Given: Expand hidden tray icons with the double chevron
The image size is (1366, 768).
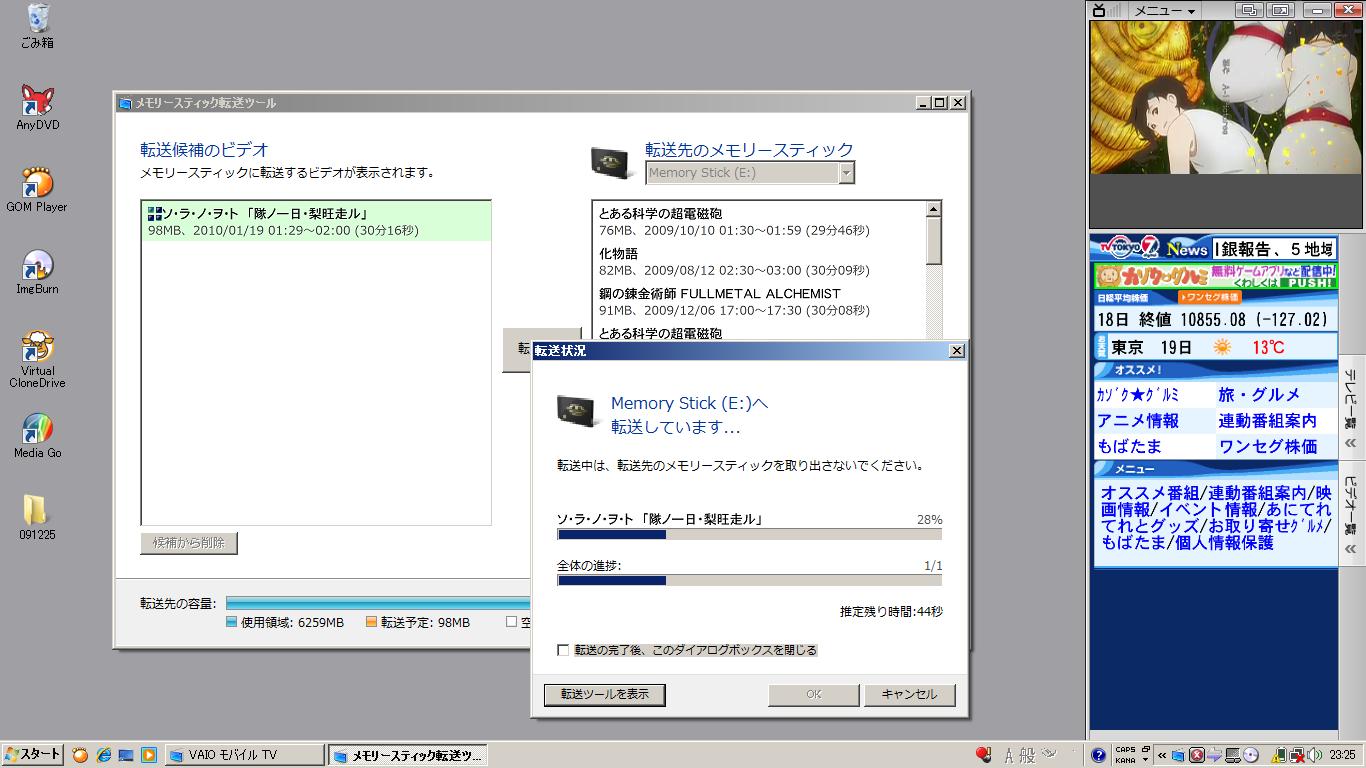Looking at the screenshot, I should pyautogui.click(x=1162, y=755).
